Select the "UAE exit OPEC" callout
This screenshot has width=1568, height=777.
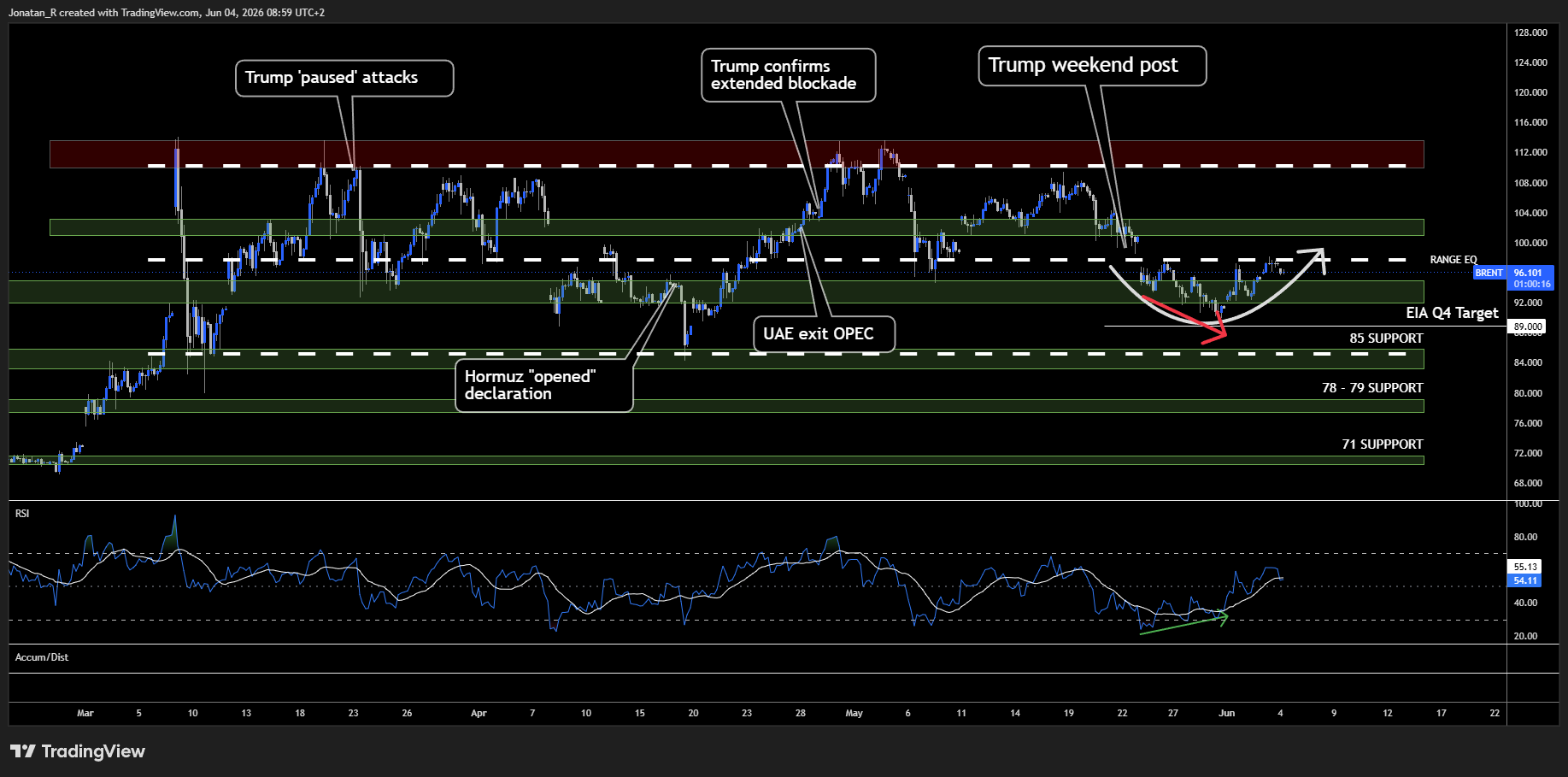pyautogui.click(x=824, y=334)
